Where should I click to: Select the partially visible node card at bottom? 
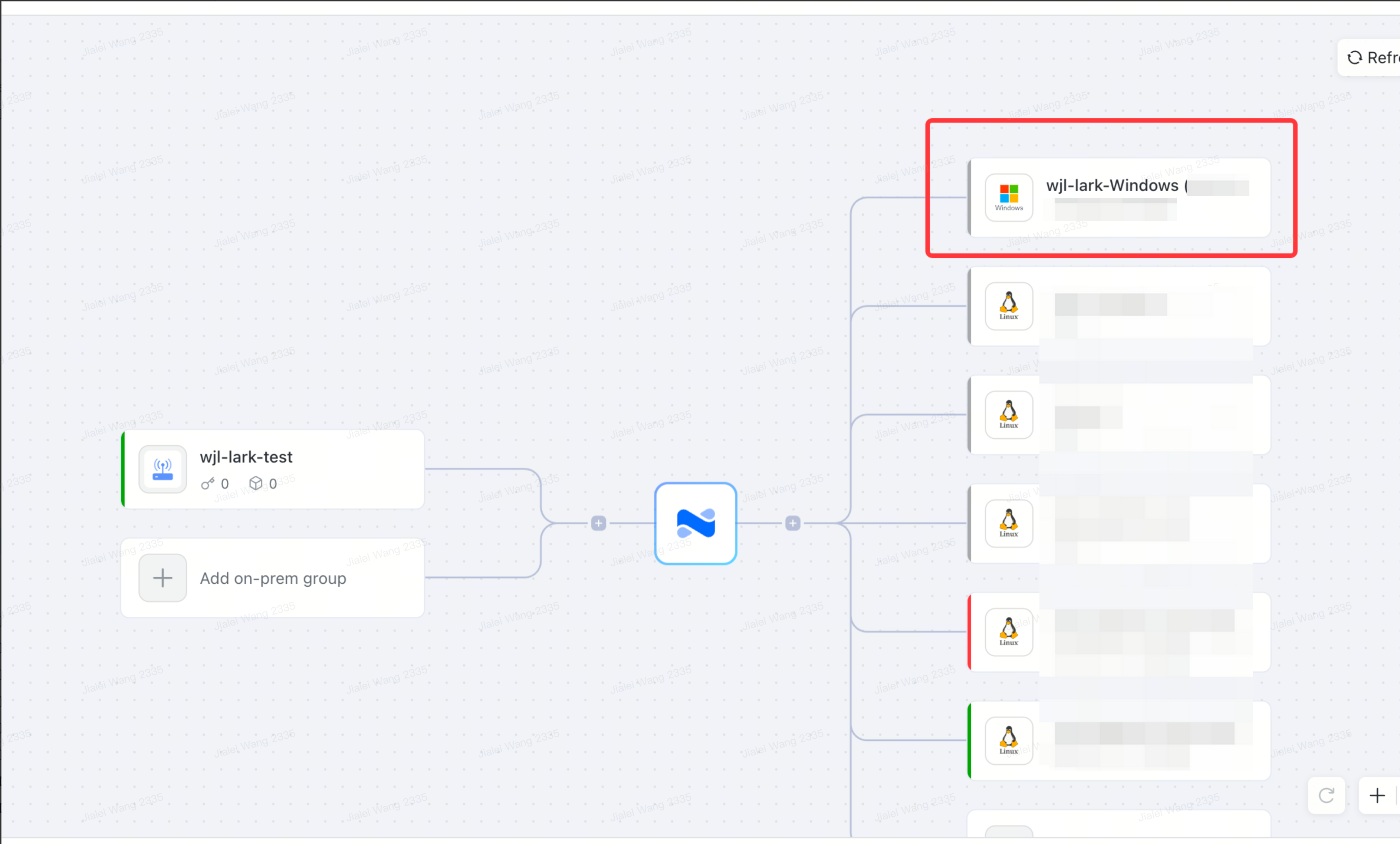pyautogui.click(x=1119, y=824)
